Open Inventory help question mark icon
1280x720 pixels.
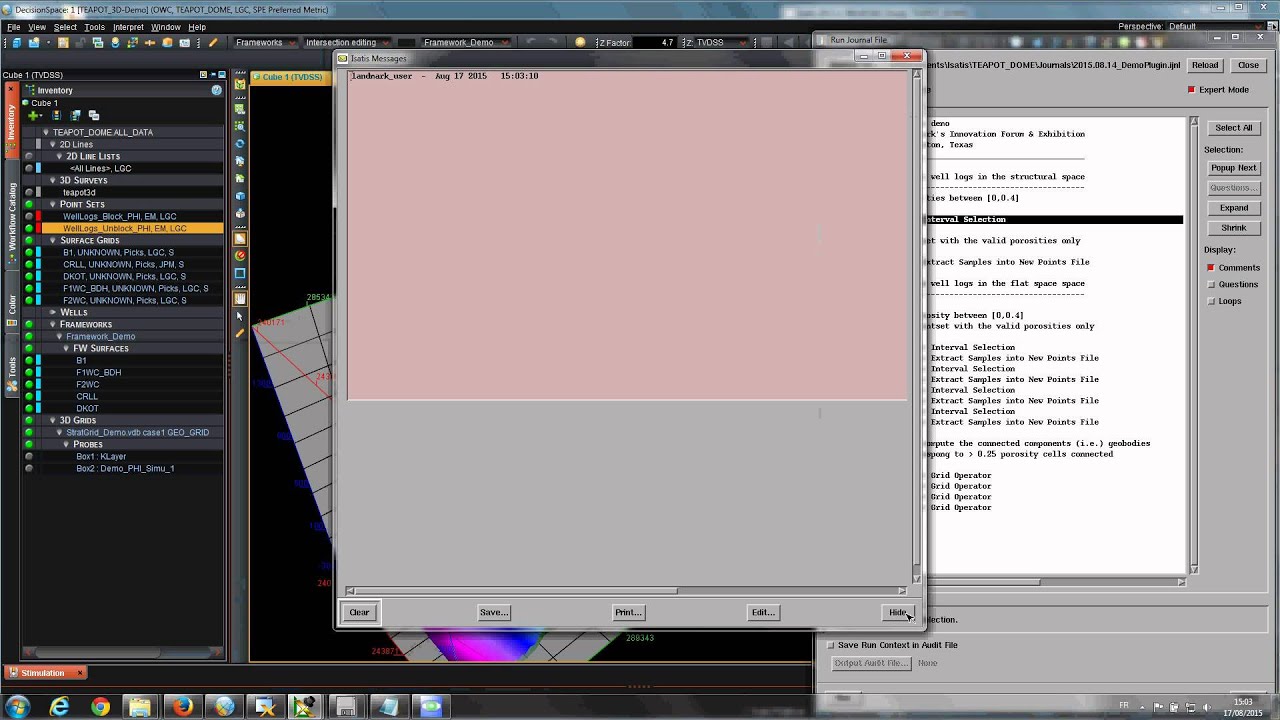(x=217, y=90)
